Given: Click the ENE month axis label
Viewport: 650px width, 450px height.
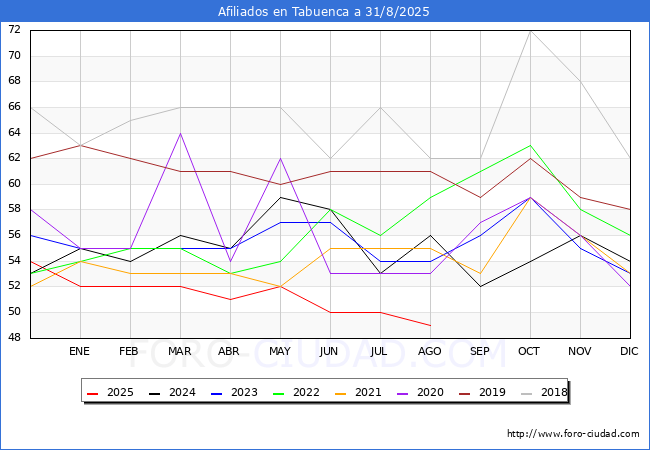Looking at the screenshot, I should [79, 351].
